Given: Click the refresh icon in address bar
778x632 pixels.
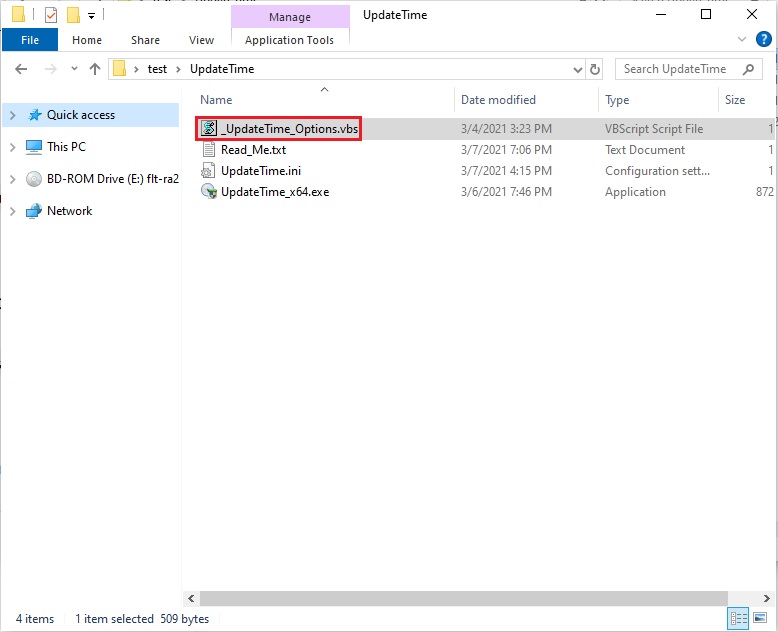Looking at the screenshot, I should pos(595,69).
